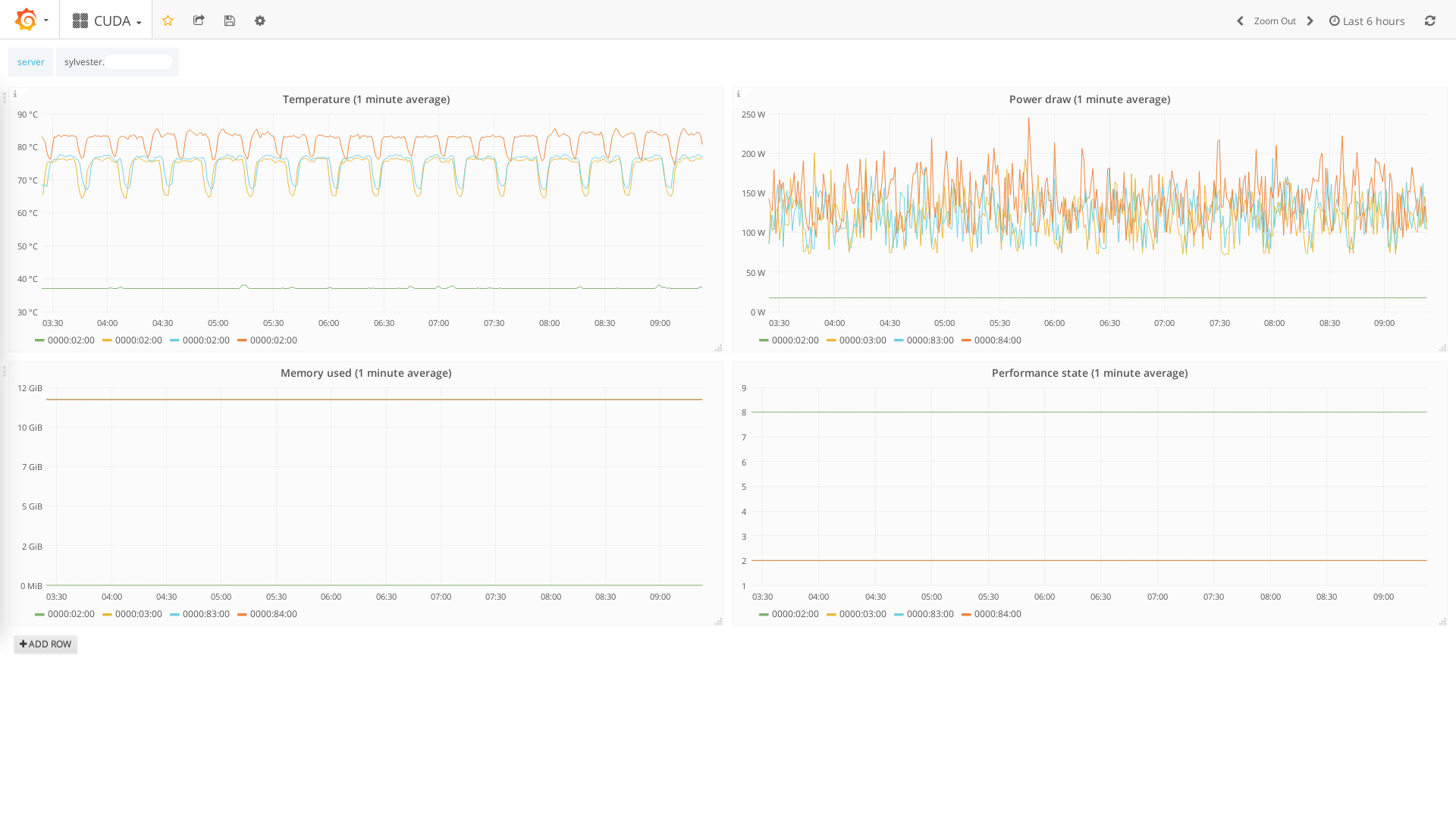Open color picker for green 0000:02:00 Performance state swatch
The height and width of the screenshot is (818, 1456).
[x=764, y=614]
